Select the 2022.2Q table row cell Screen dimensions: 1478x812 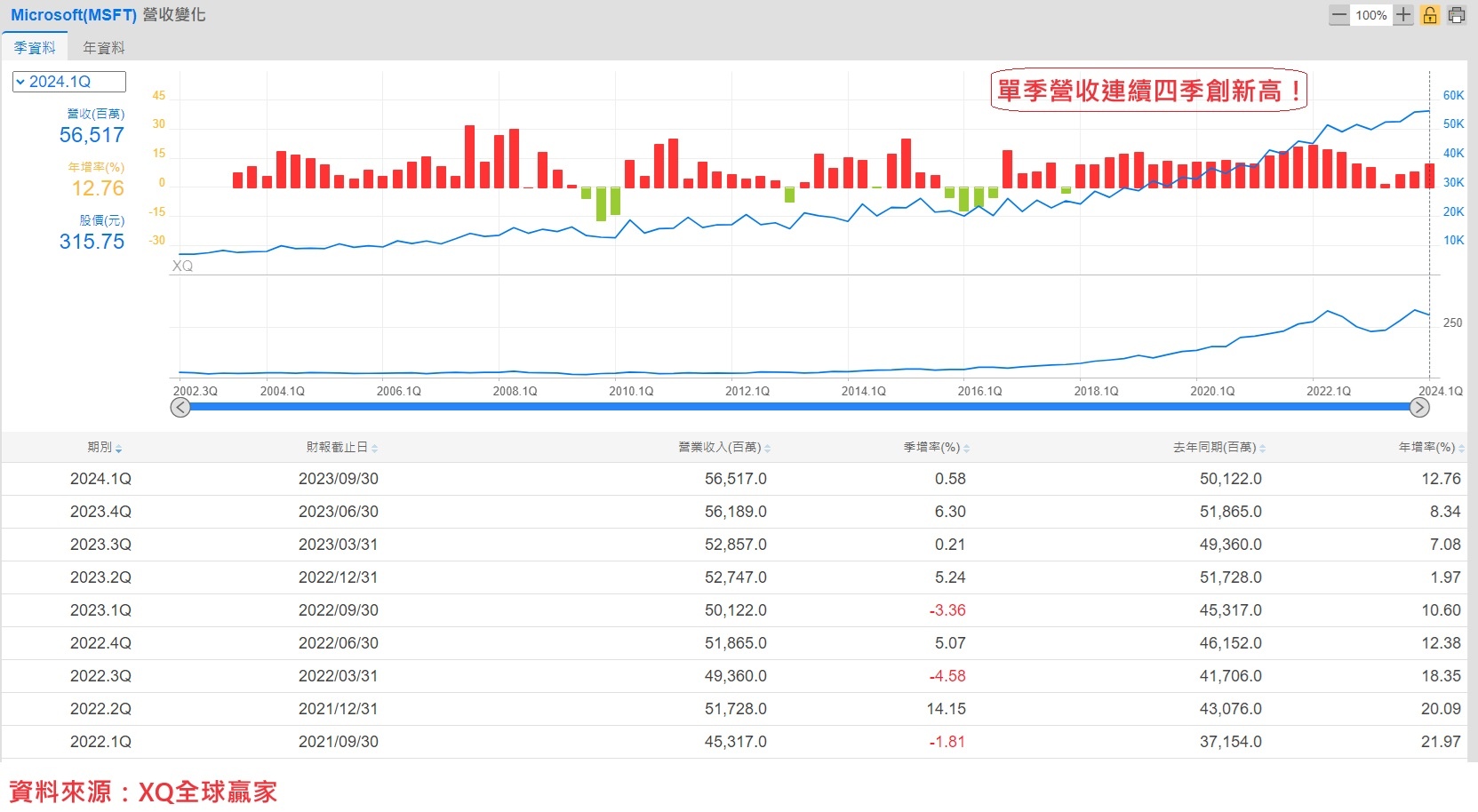pyautogui.click(x=100, y=709)
